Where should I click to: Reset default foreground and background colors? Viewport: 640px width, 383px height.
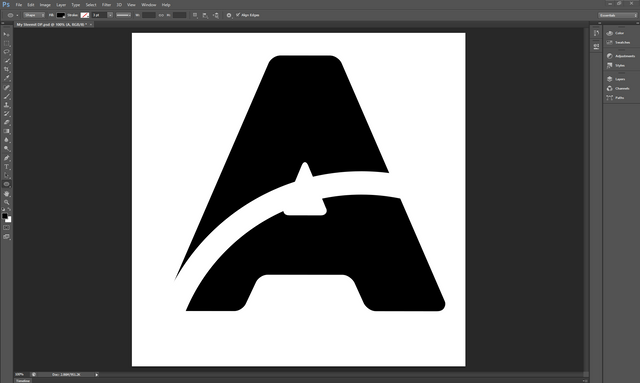pos(4,209)
